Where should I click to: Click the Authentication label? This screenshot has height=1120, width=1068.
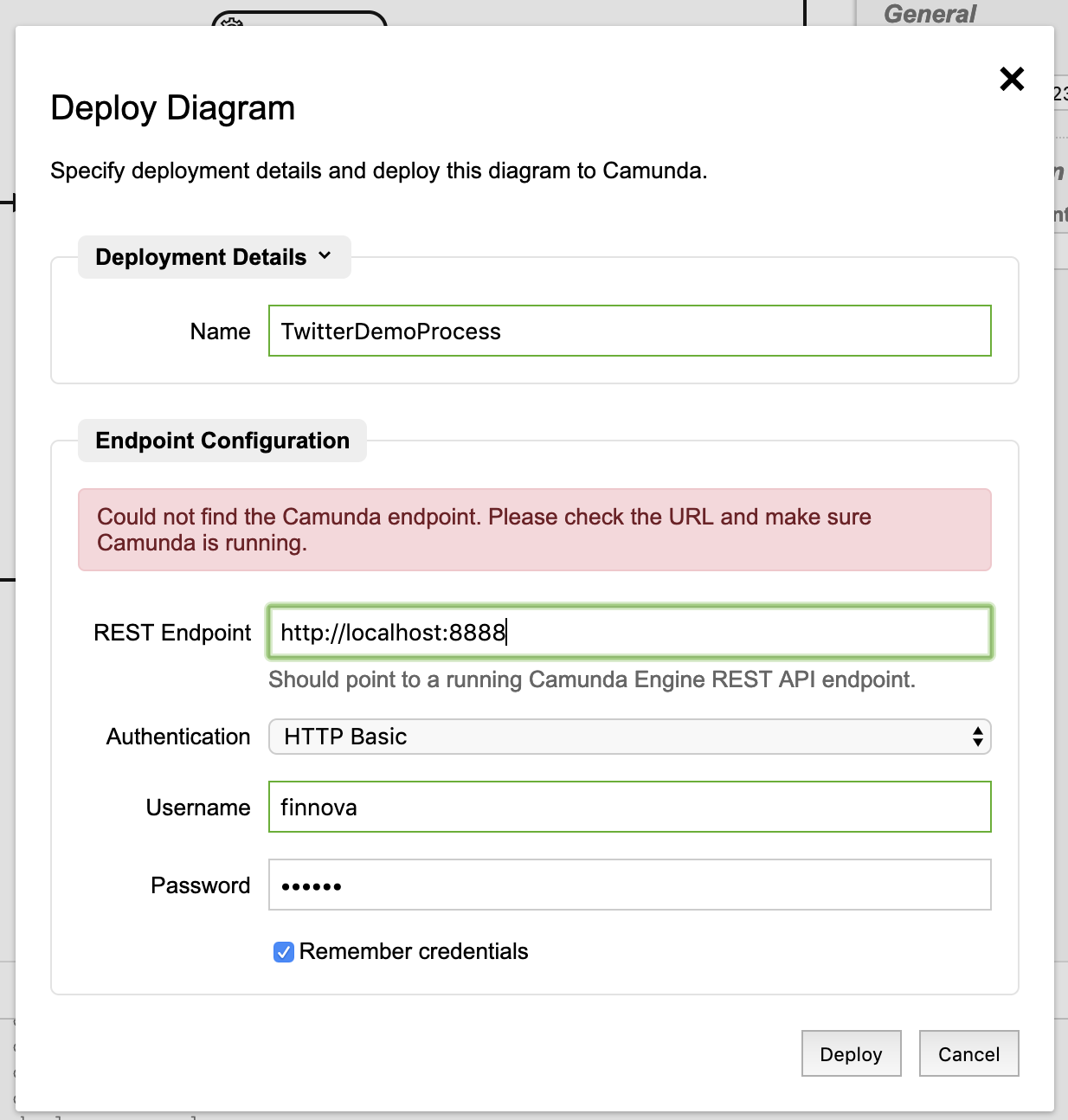(178, 737)
